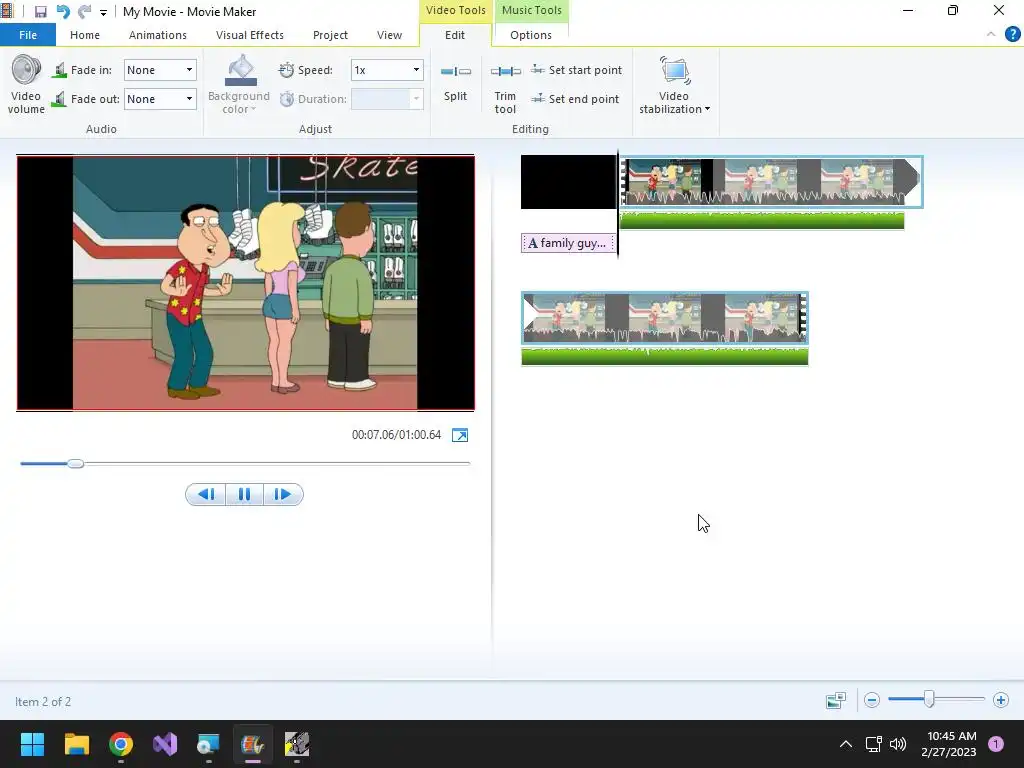1024x768 pixels.
Task: Switch to the Home tab
Action: pyautogui.click(x=85, y=35)
